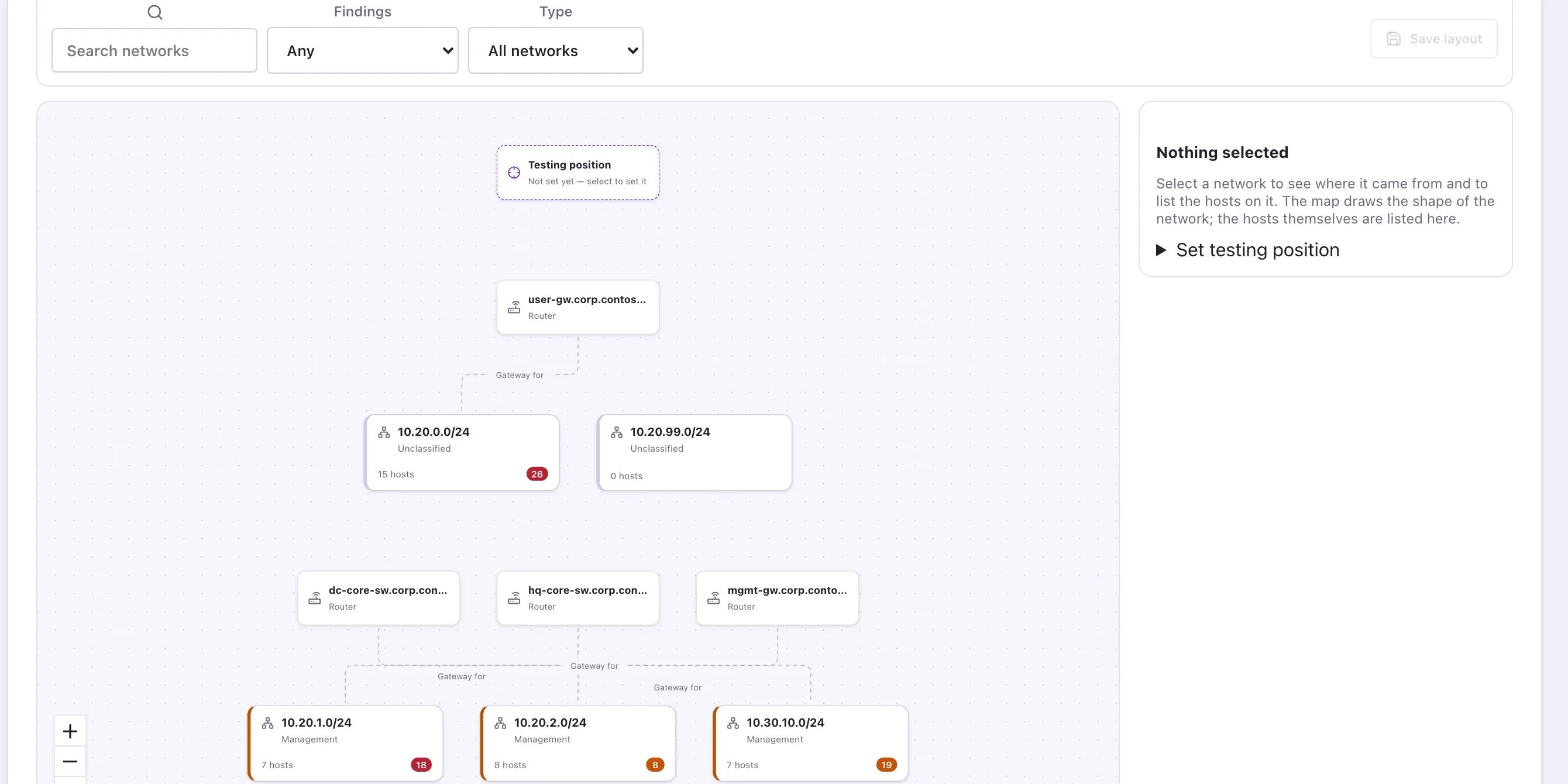Click the router icon on dc-core-sw node
This screenshot has height=784, width=1568.
coord(314,599)
